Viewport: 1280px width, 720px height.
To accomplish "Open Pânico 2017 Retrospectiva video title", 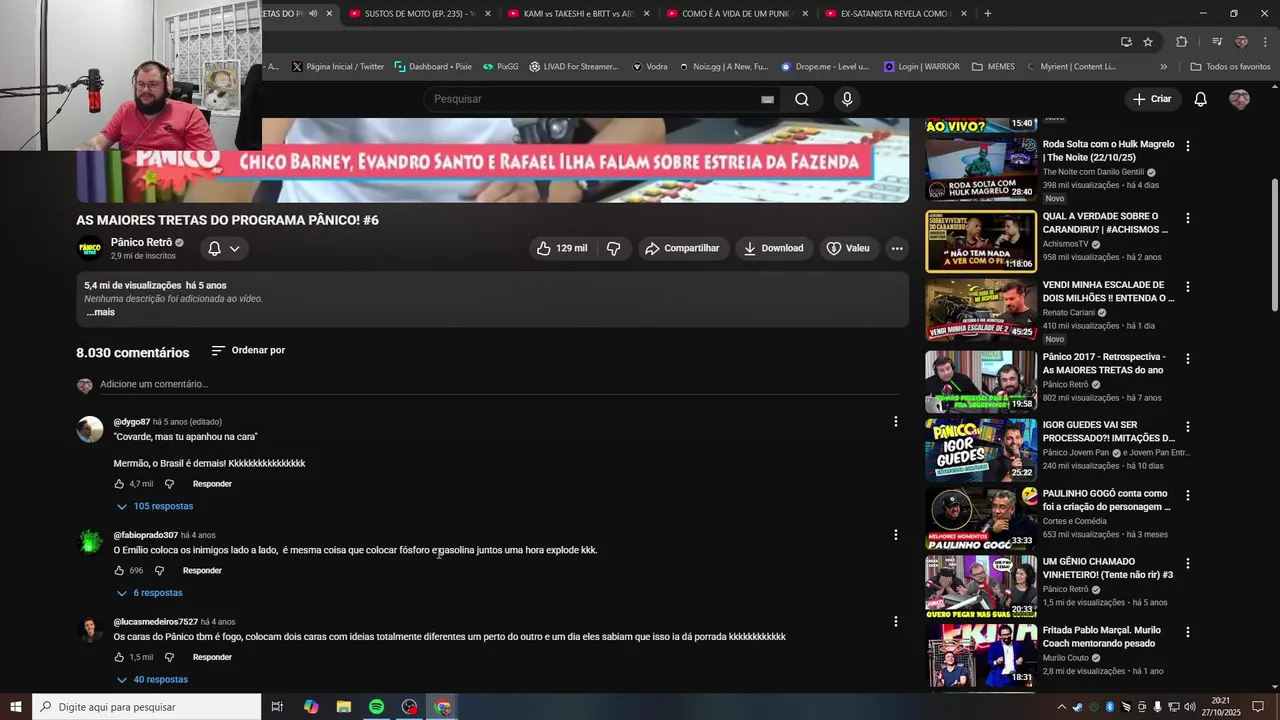I will 1105,363.
